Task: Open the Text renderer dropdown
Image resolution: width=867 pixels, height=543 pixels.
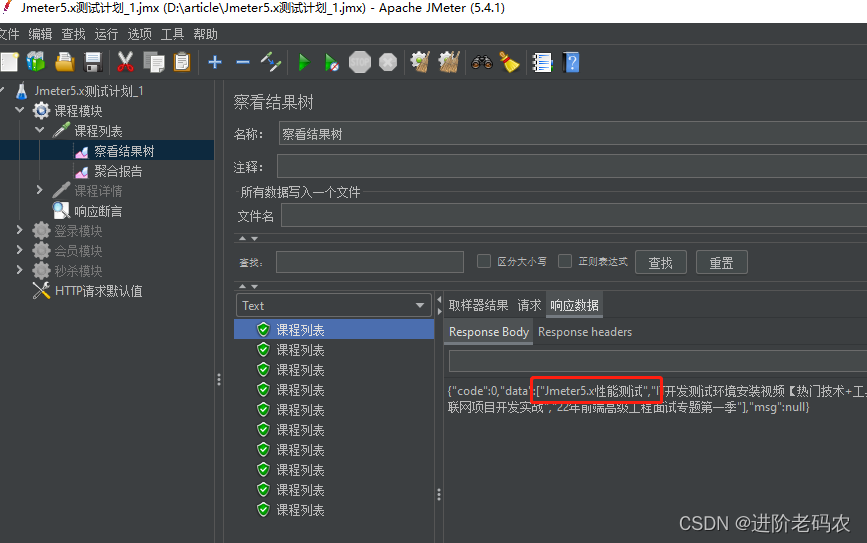Action: [333, 305]
